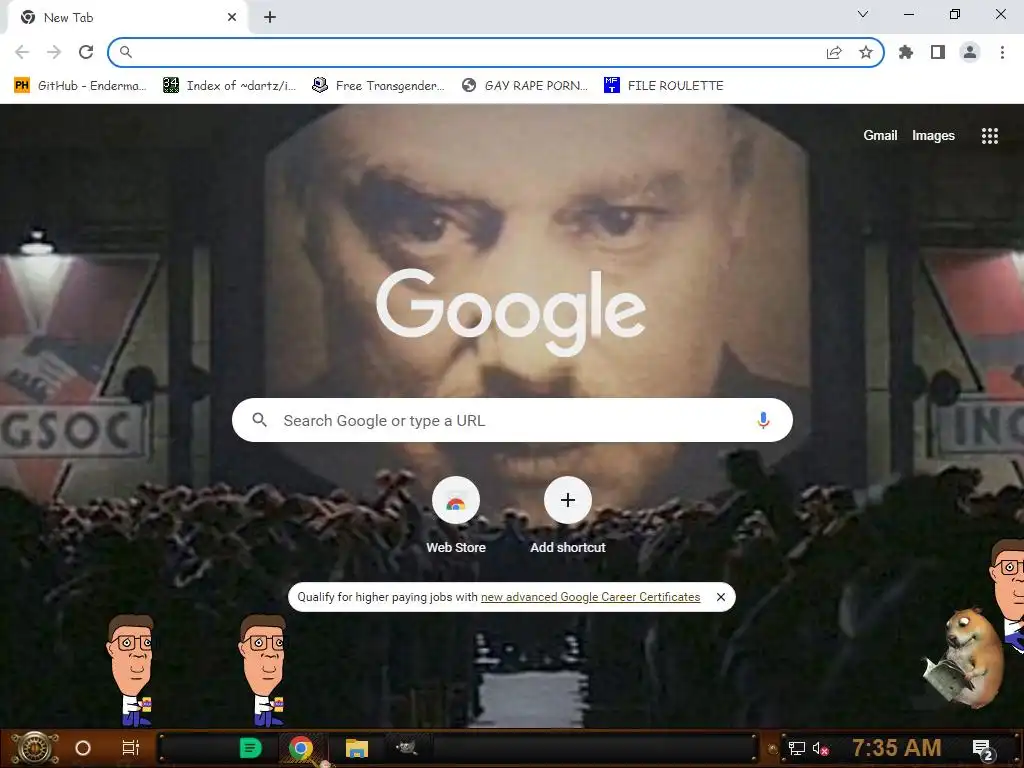Screen dimensions: 1024x768
Task: Open the FILE ROULETTE bookmark
Action: click(664, 86)
